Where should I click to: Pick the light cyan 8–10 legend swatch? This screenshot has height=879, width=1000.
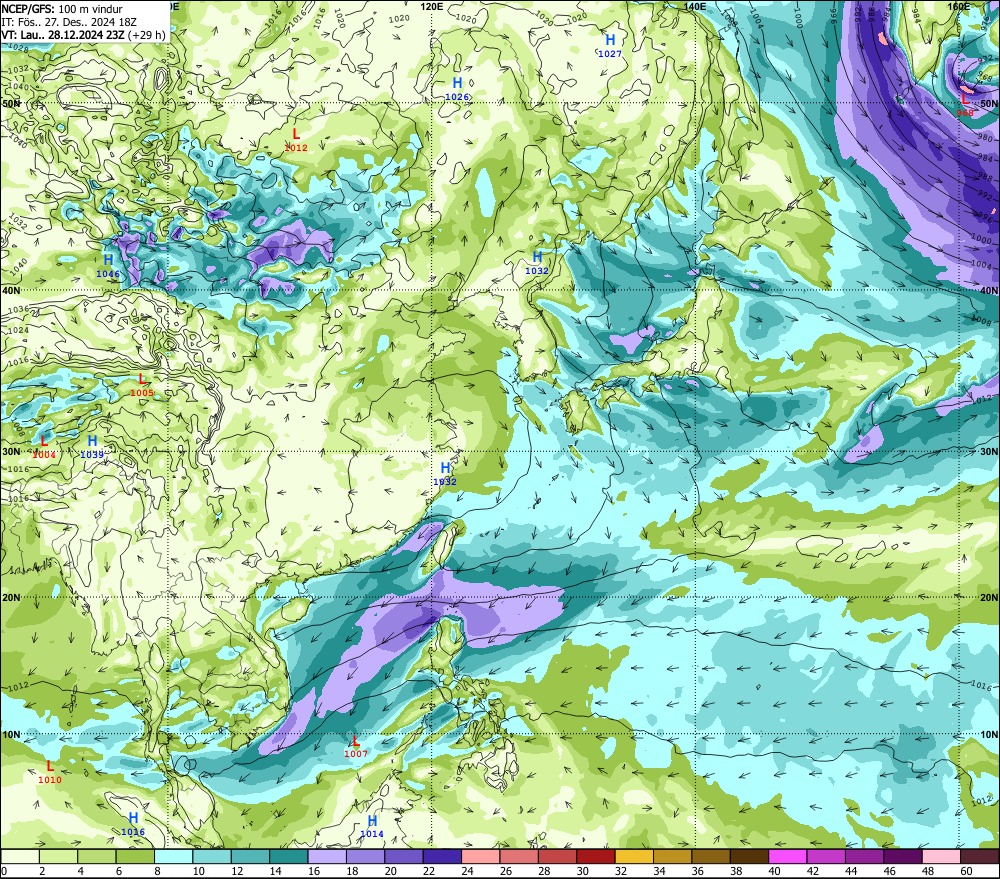173,856
